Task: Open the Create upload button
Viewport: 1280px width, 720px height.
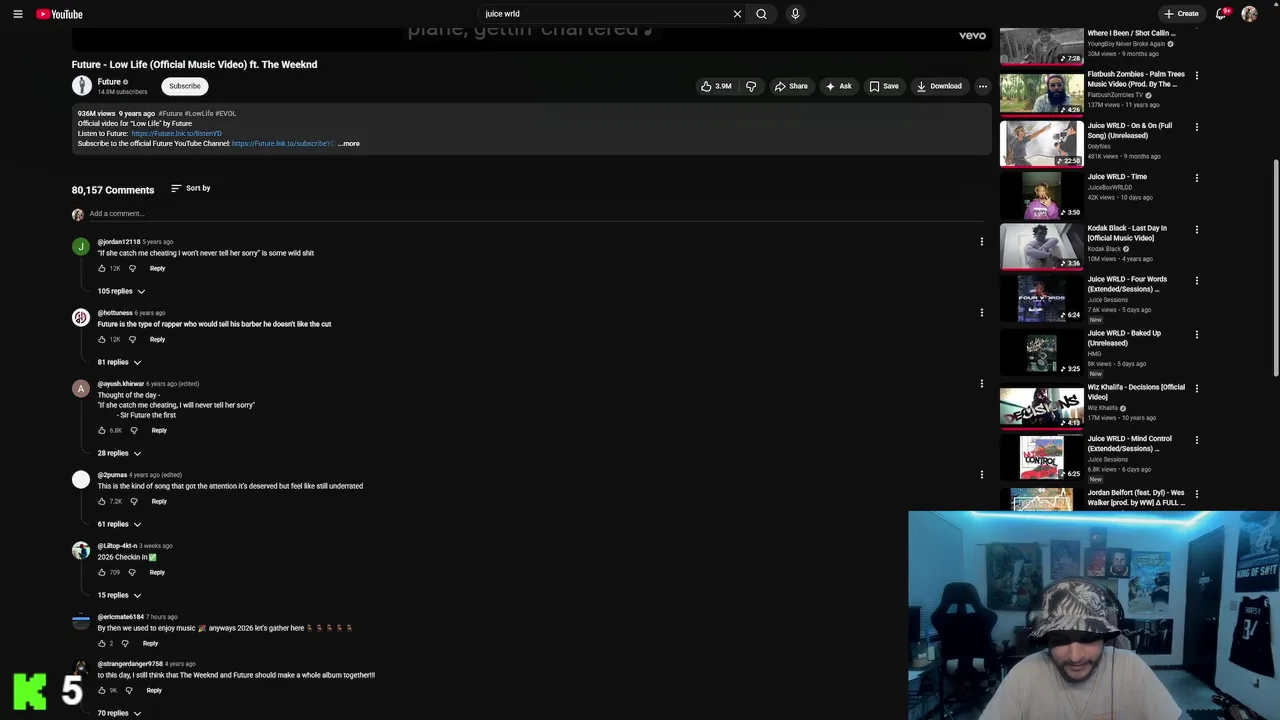Action: (x=1181, y=14)
